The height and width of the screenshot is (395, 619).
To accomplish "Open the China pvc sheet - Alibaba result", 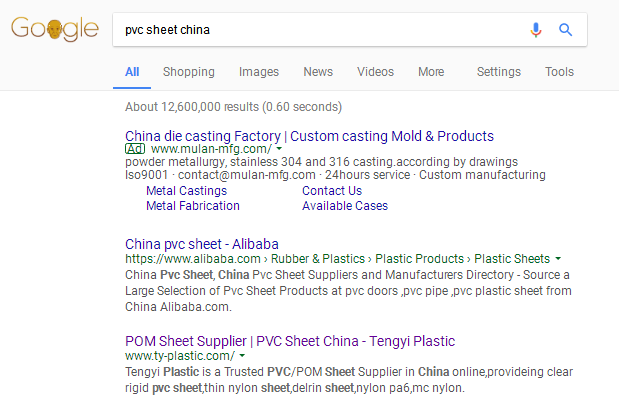I will [202, 244].
